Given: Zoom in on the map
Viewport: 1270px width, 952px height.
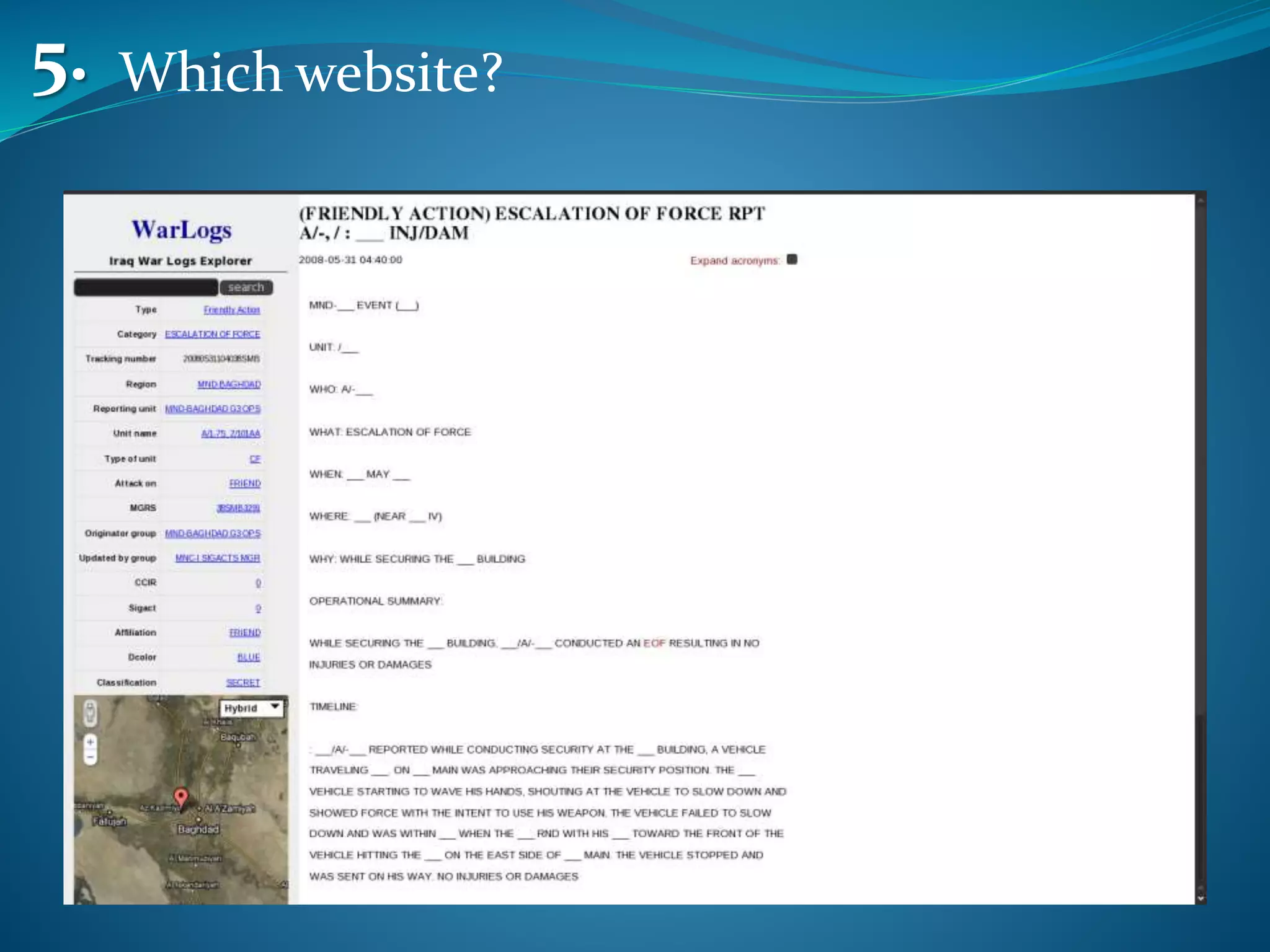Looking at the screenshot, I should pos(91,742).
